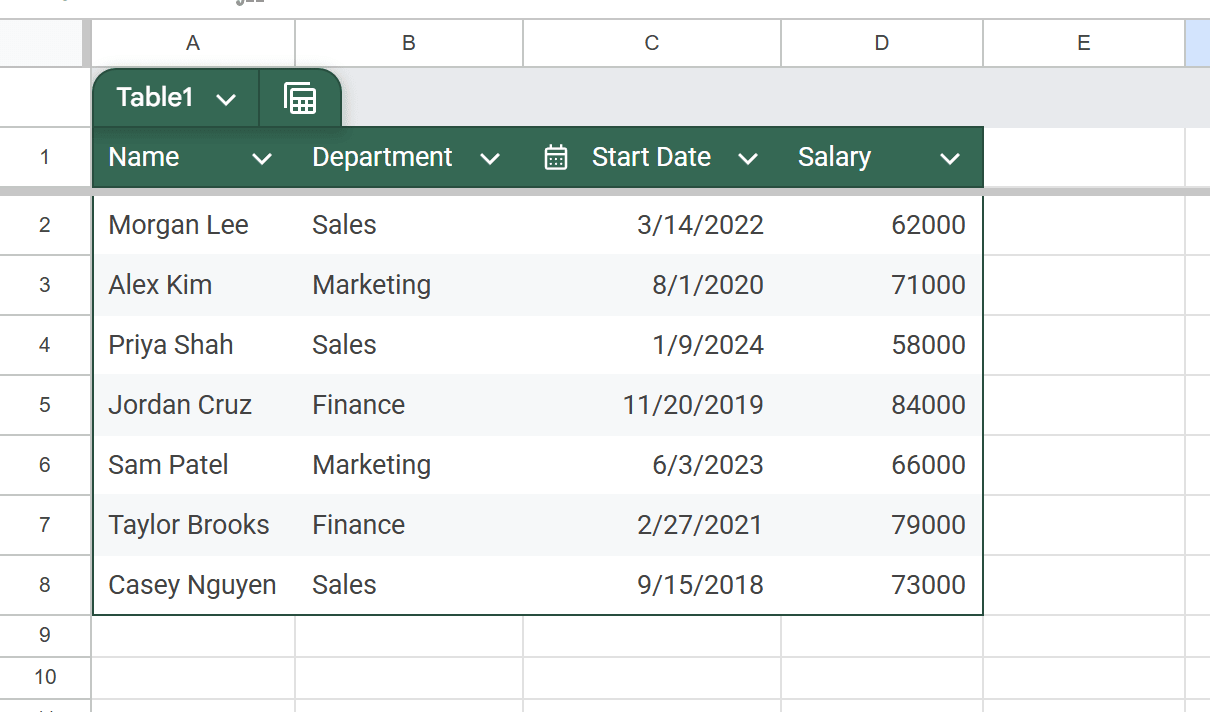Select row 7 header
Image resolution: width=1210 pixels, height=712 pixels.
(45, 525)
